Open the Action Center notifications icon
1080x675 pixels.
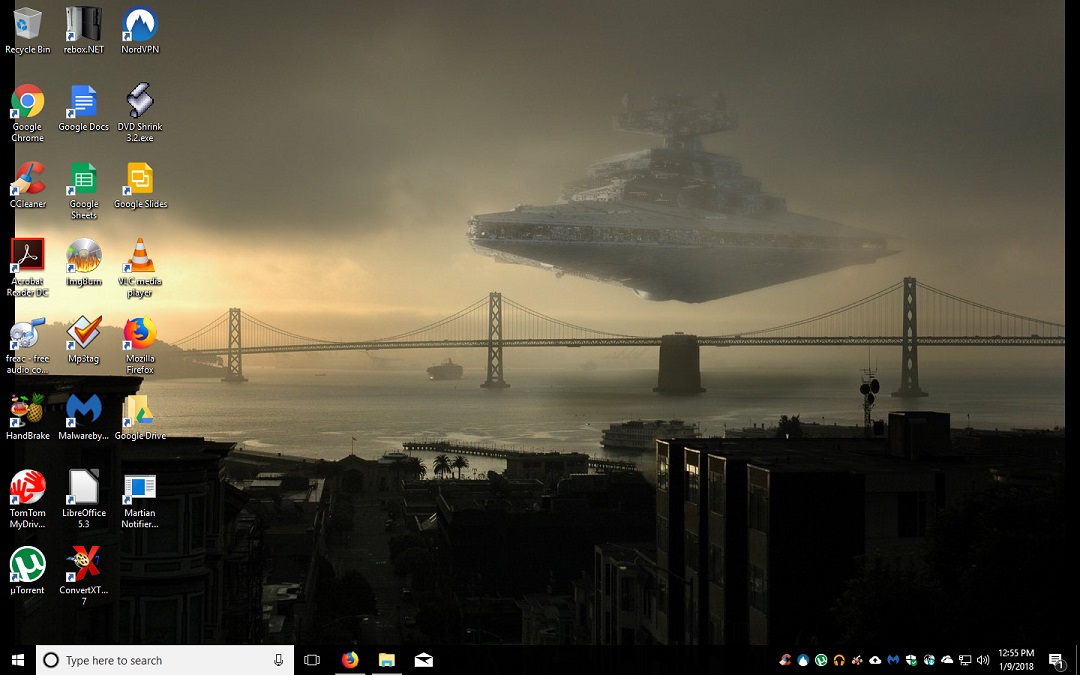(x=1055, y=660)
